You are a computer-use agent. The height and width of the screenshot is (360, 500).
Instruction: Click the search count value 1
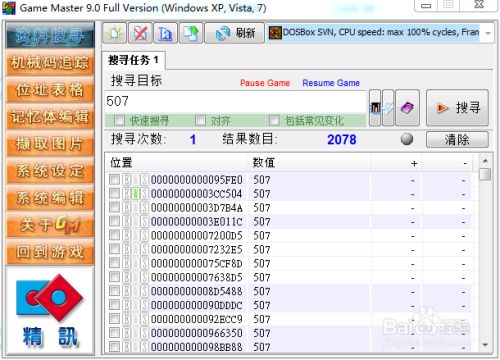coord(193,139)
